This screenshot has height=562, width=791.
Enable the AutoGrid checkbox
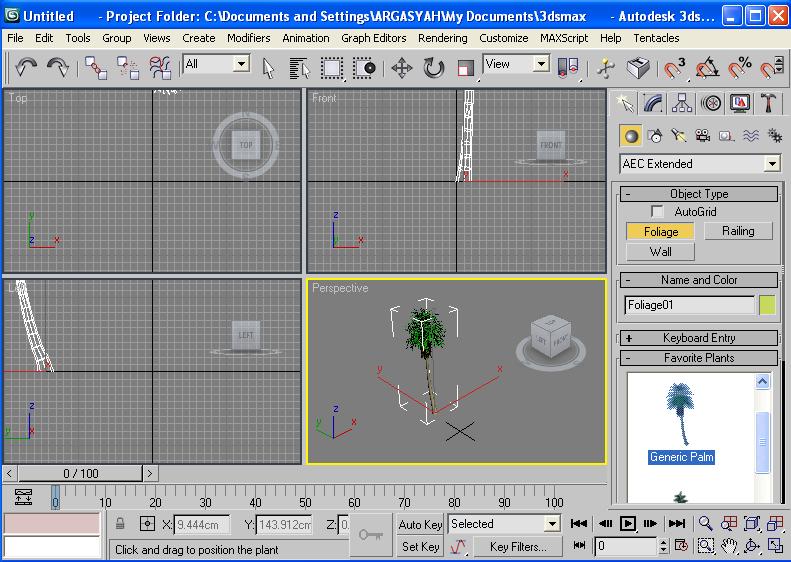click(x=657, y=211)
